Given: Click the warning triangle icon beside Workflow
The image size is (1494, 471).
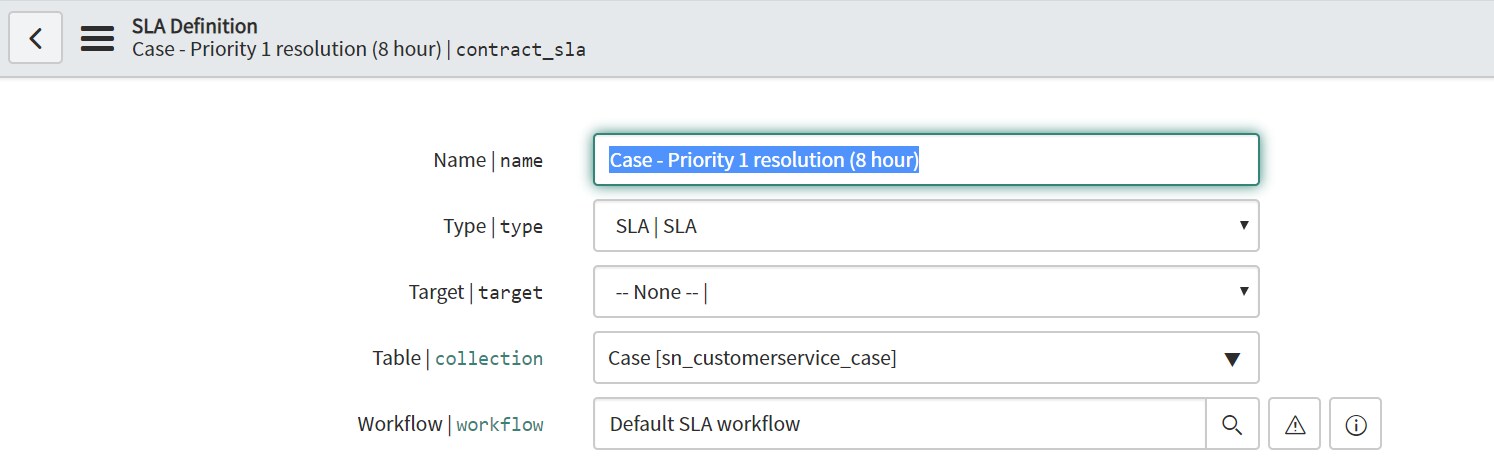Looking at the screenshot, I should click(1295, 424).
